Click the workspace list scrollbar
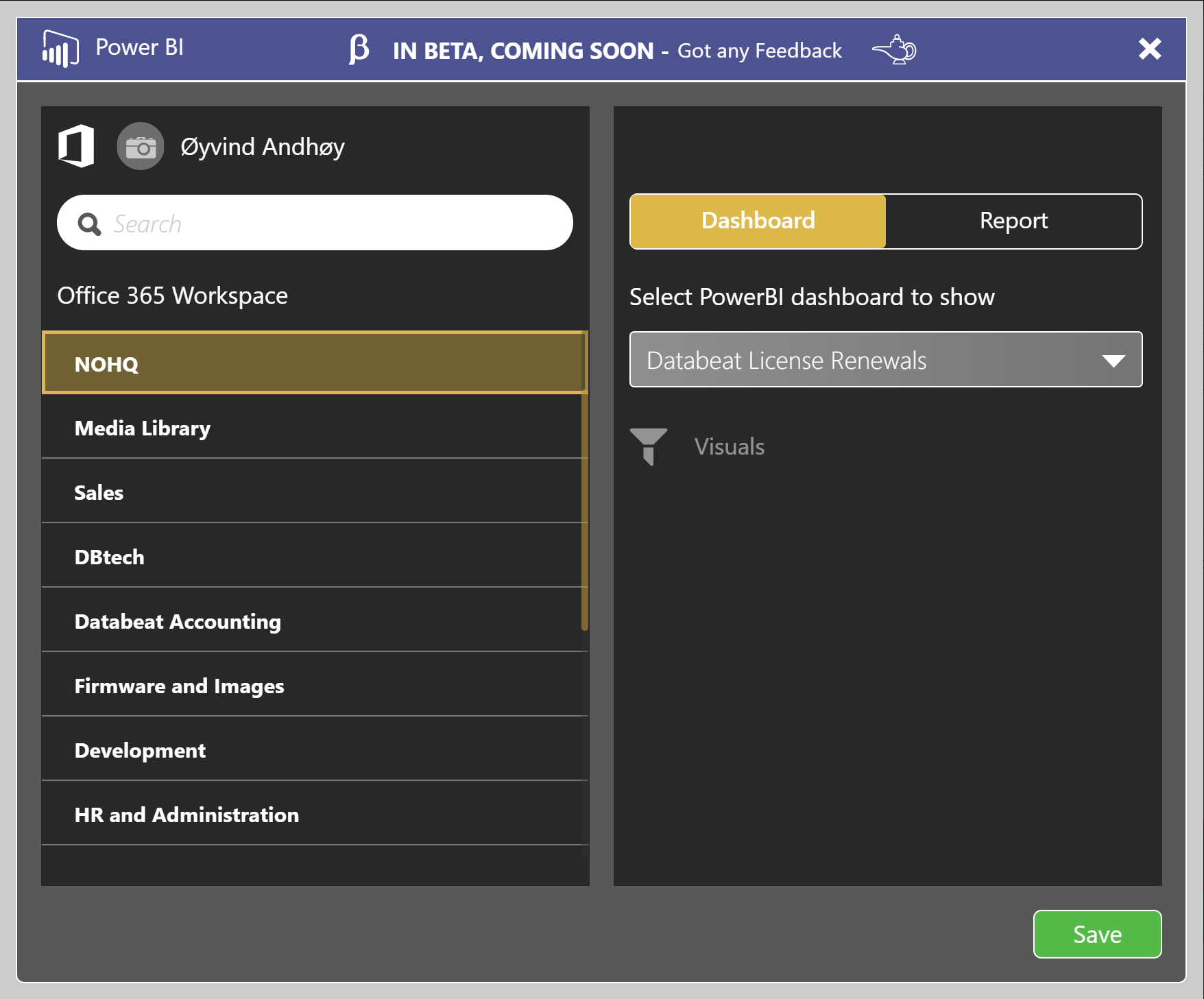This screenshot has height=999, width=1204. click(x=585, y=482)
